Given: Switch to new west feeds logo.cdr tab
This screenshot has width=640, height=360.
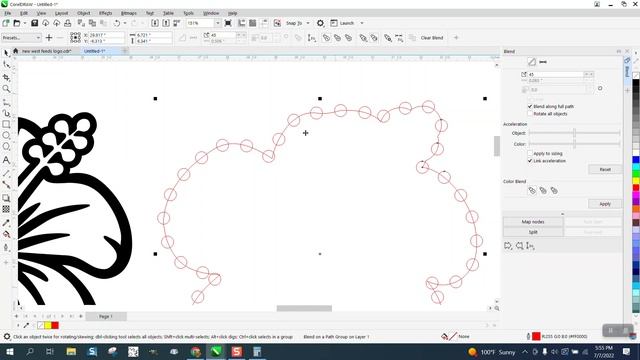Looking at the screenshot, I should [47, 51].
